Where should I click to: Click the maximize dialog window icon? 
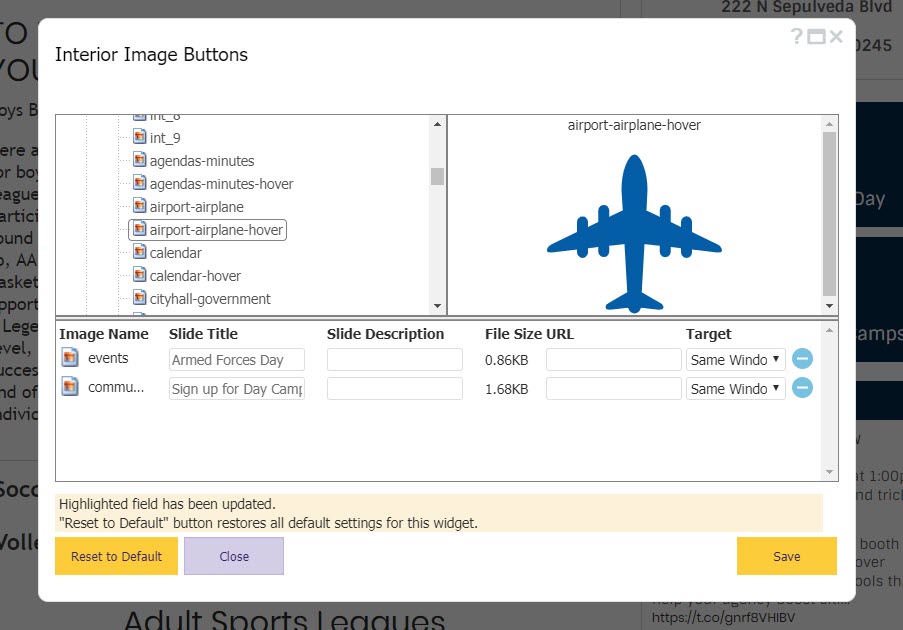816,37
